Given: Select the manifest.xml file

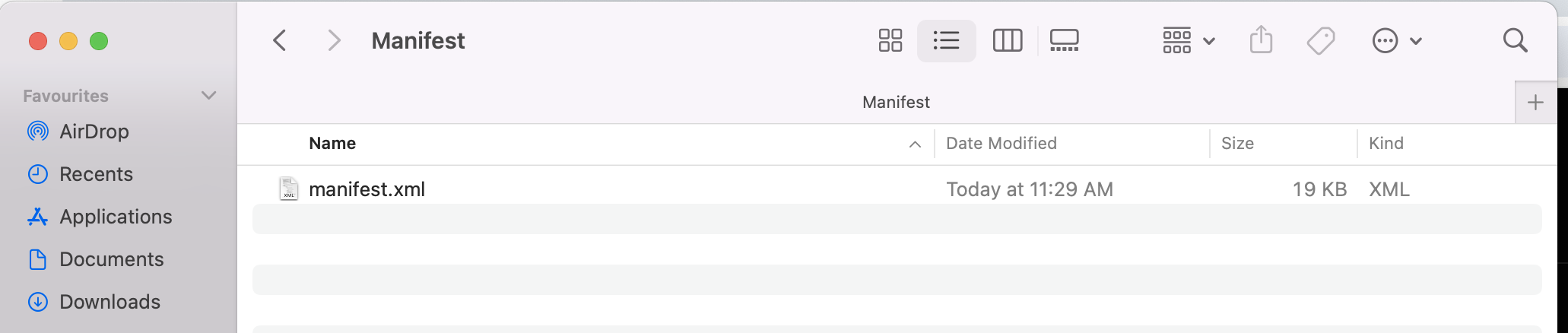Looking at the screenshot, I should pos(367,189).
